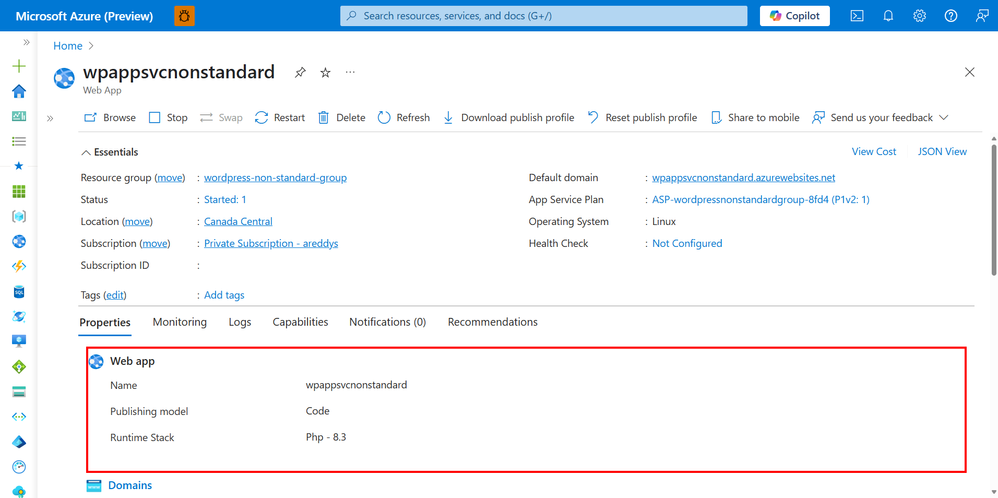Mark the web app as favorite with star
Viewport: 998px width, 498px height.
tap(325, 73)
